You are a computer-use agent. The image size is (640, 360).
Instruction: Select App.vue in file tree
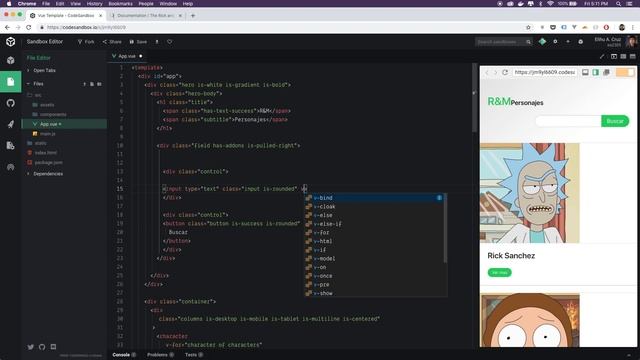[x=64, y=124]
